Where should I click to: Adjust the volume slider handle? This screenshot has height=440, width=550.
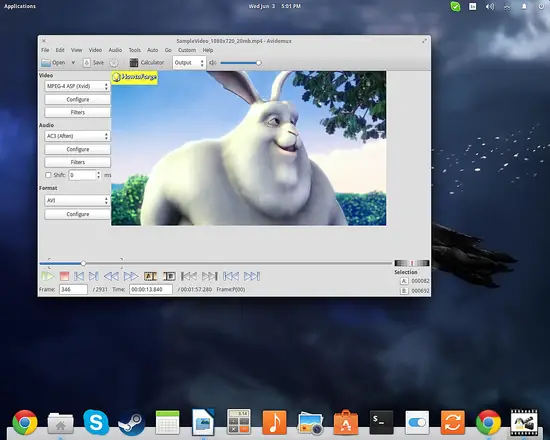tap(259, 63)
